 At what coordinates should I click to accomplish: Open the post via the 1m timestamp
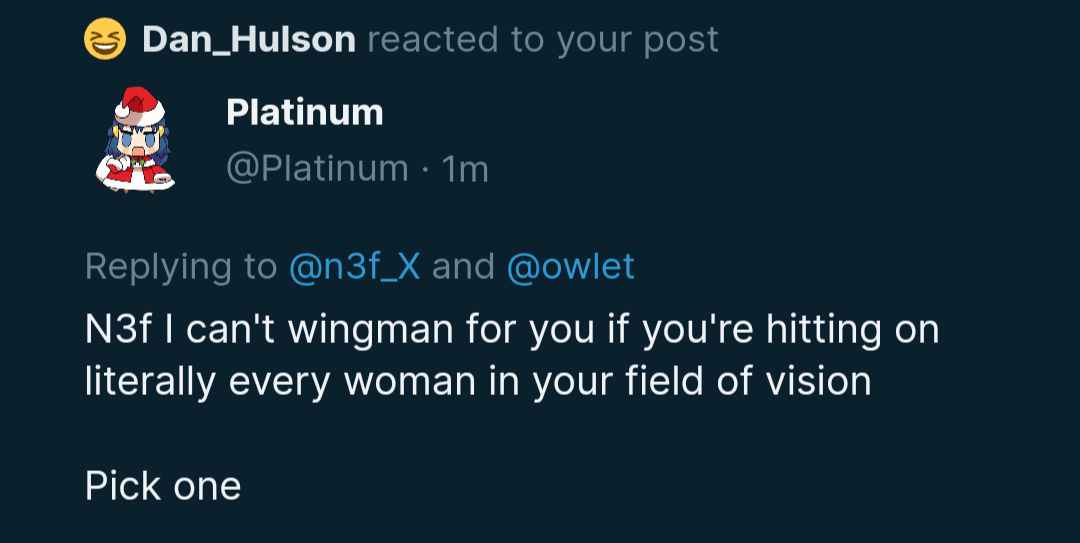(x=465, y=168)
